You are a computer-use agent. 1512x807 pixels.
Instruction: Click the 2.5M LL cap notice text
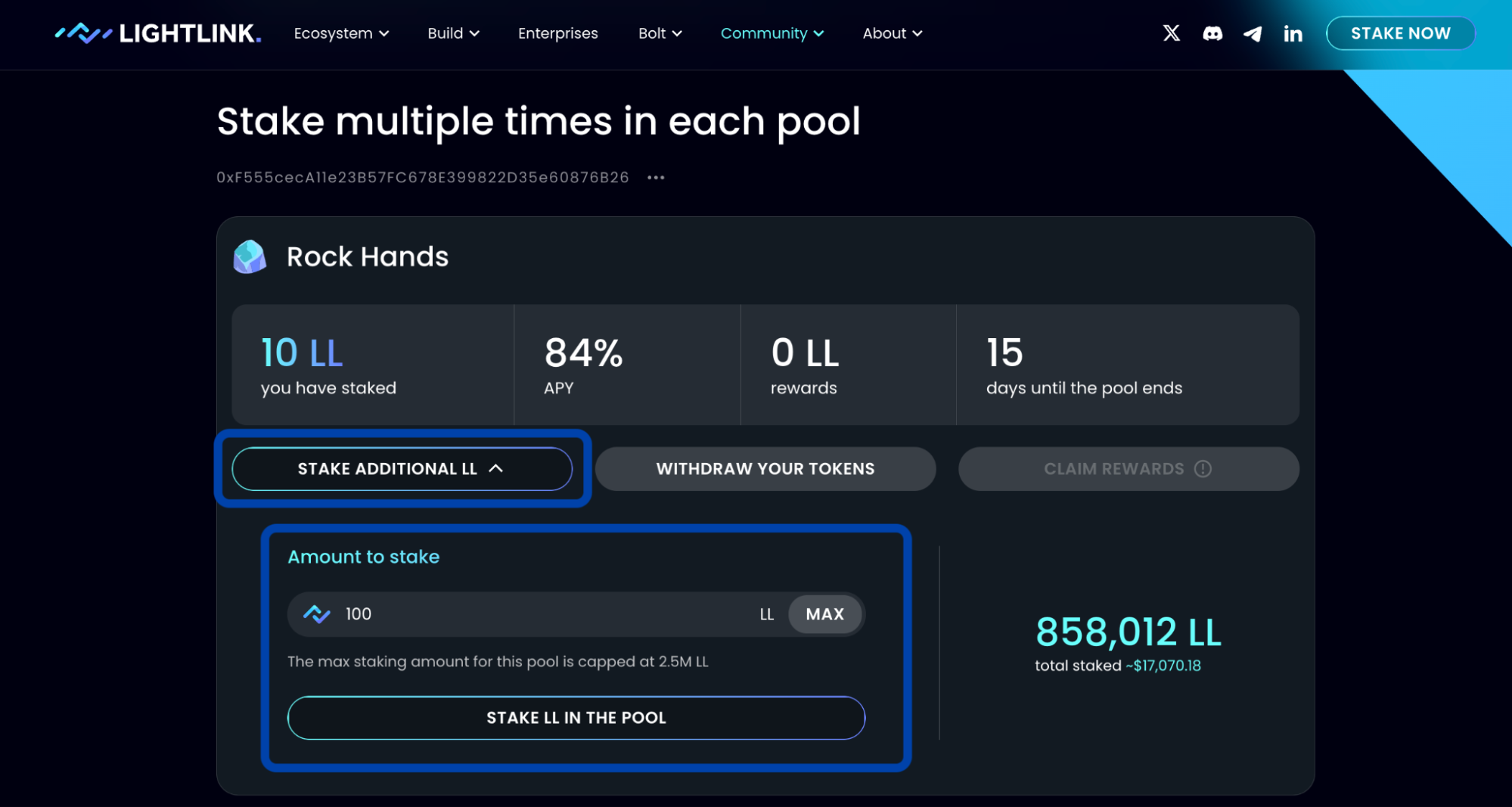tap(498, 662)
